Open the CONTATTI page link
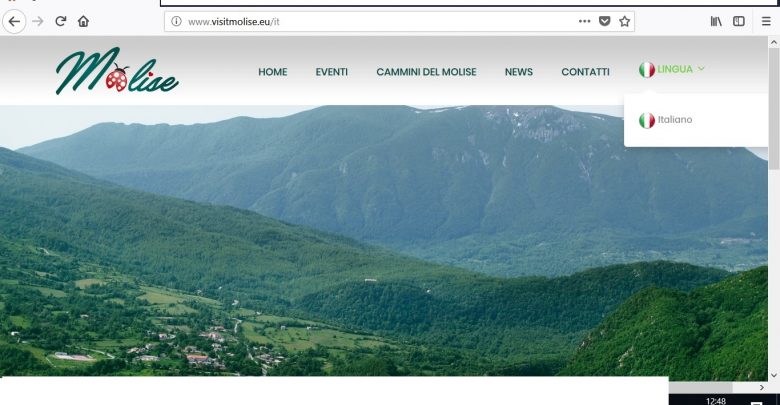Screen dimensions: 780x405 tap(585, 72)
